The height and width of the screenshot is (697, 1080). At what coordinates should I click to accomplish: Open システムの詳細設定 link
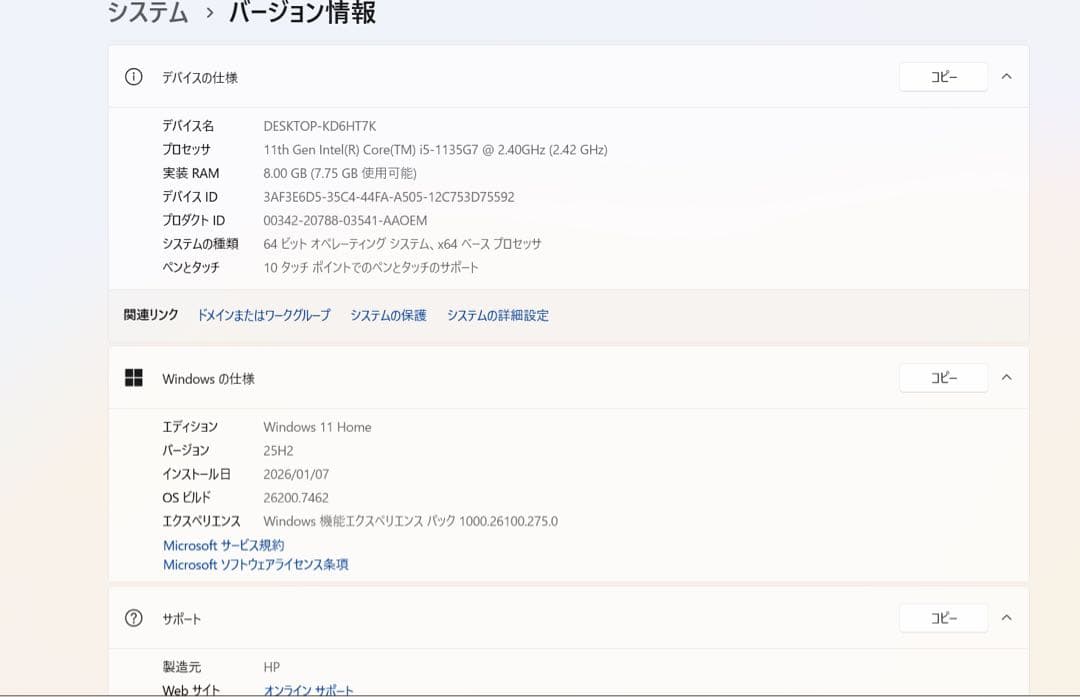coord(498,315)
